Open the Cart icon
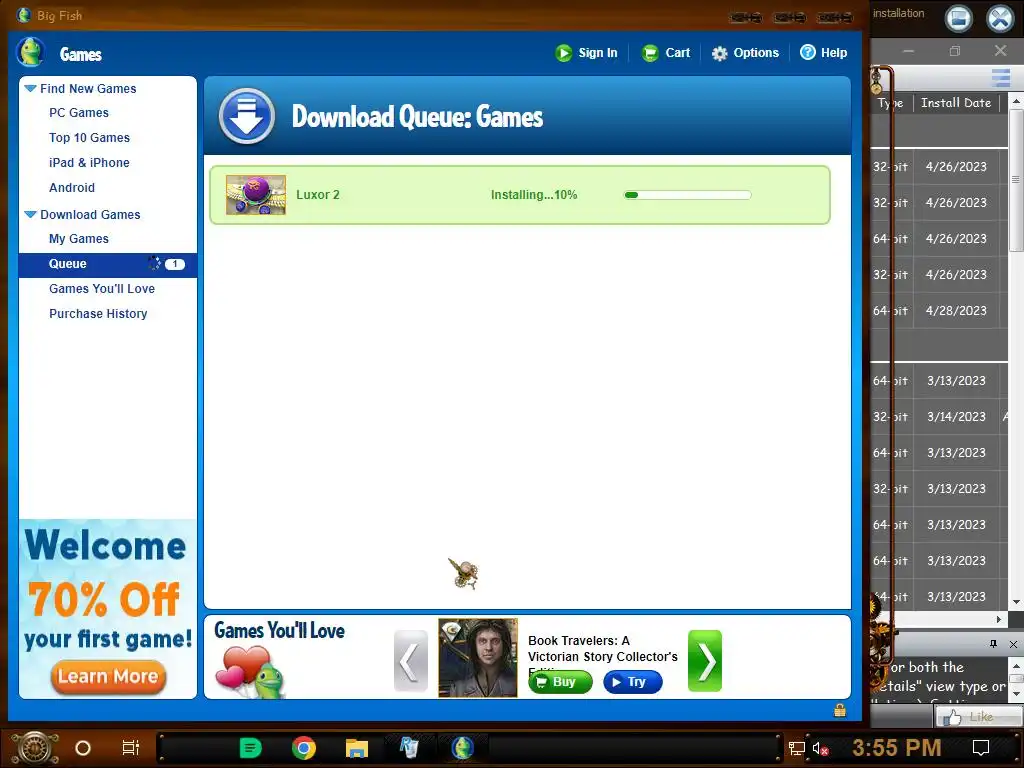 pos(650,53)
